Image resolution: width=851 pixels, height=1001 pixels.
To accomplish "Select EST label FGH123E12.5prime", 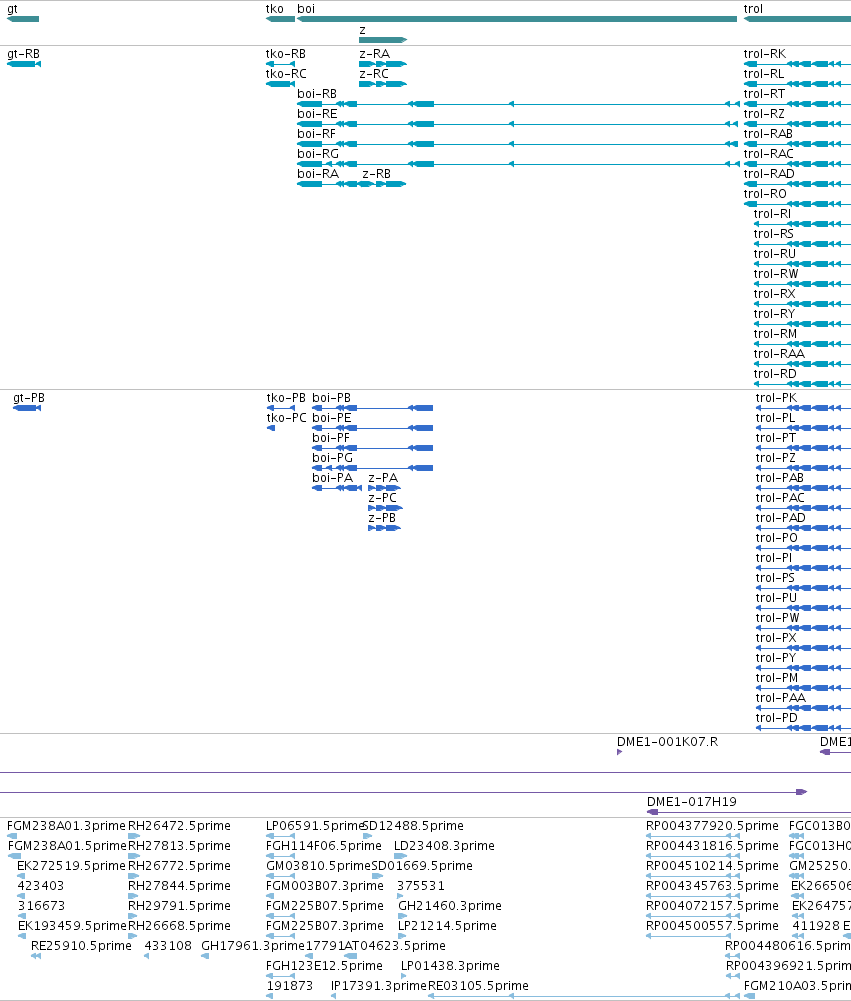I will coord(324,965).
